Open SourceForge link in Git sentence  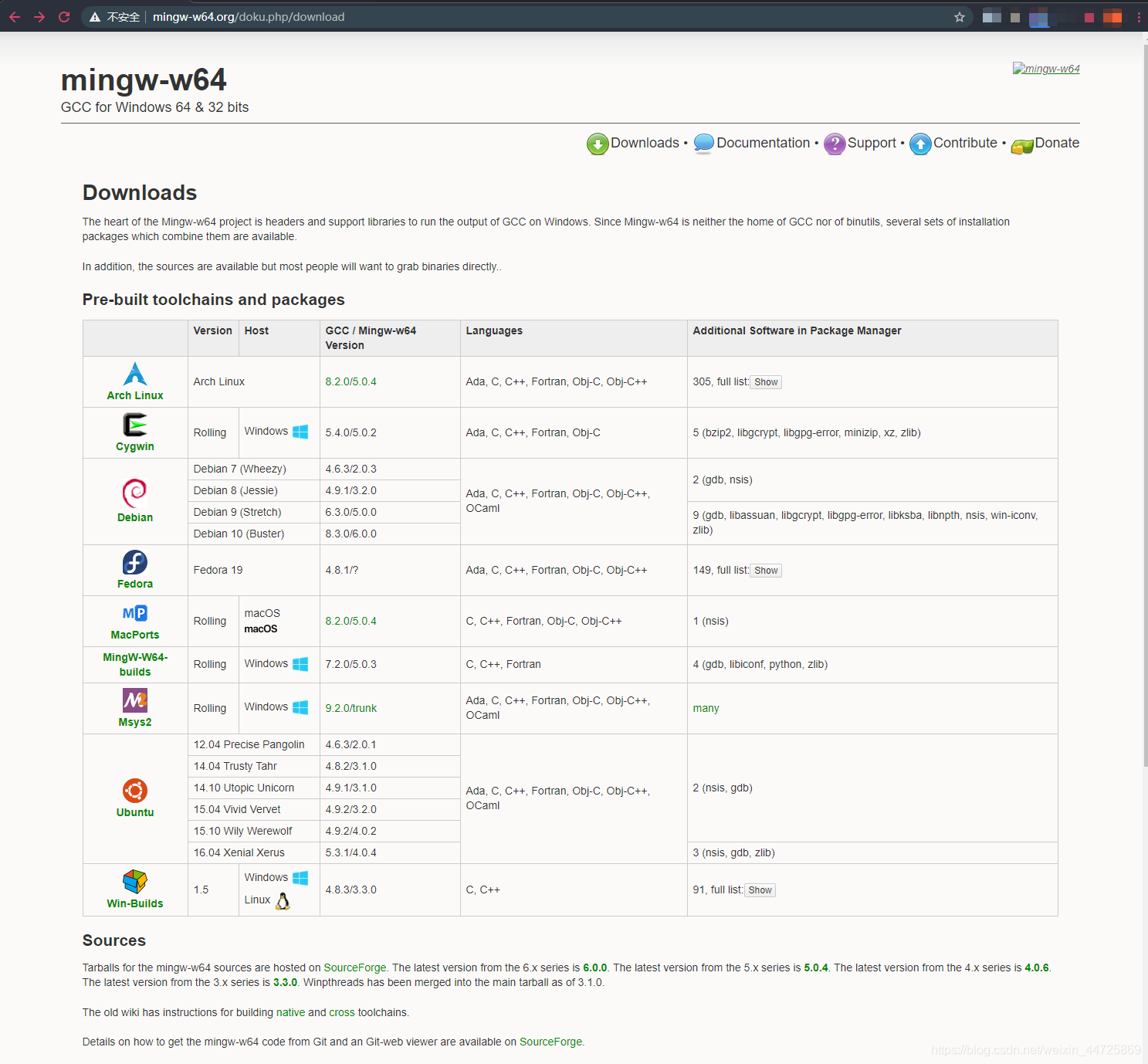coord(551,1042)
